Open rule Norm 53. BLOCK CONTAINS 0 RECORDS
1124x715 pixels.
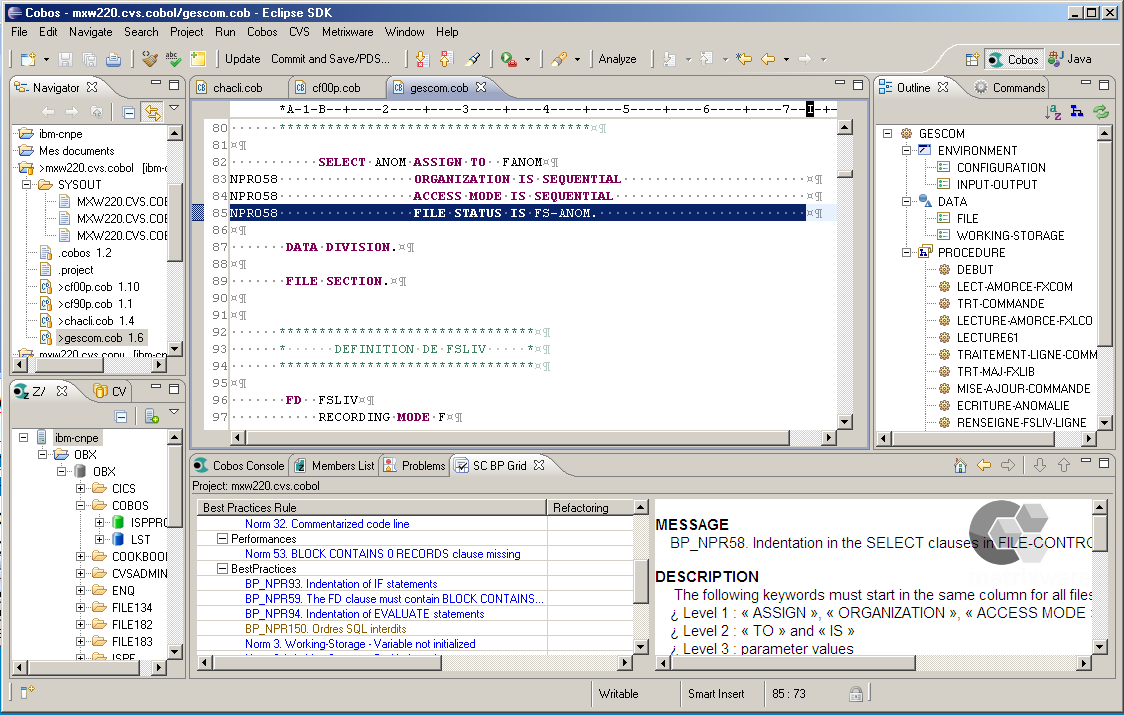tap(383, 554)
